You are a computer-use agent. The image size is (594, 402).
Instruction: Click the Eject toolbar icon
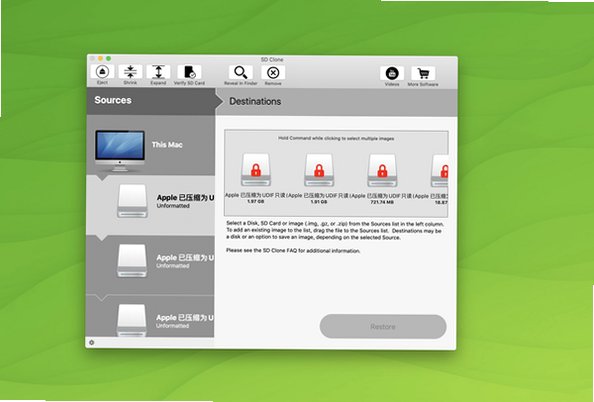(x=102, y=72)
